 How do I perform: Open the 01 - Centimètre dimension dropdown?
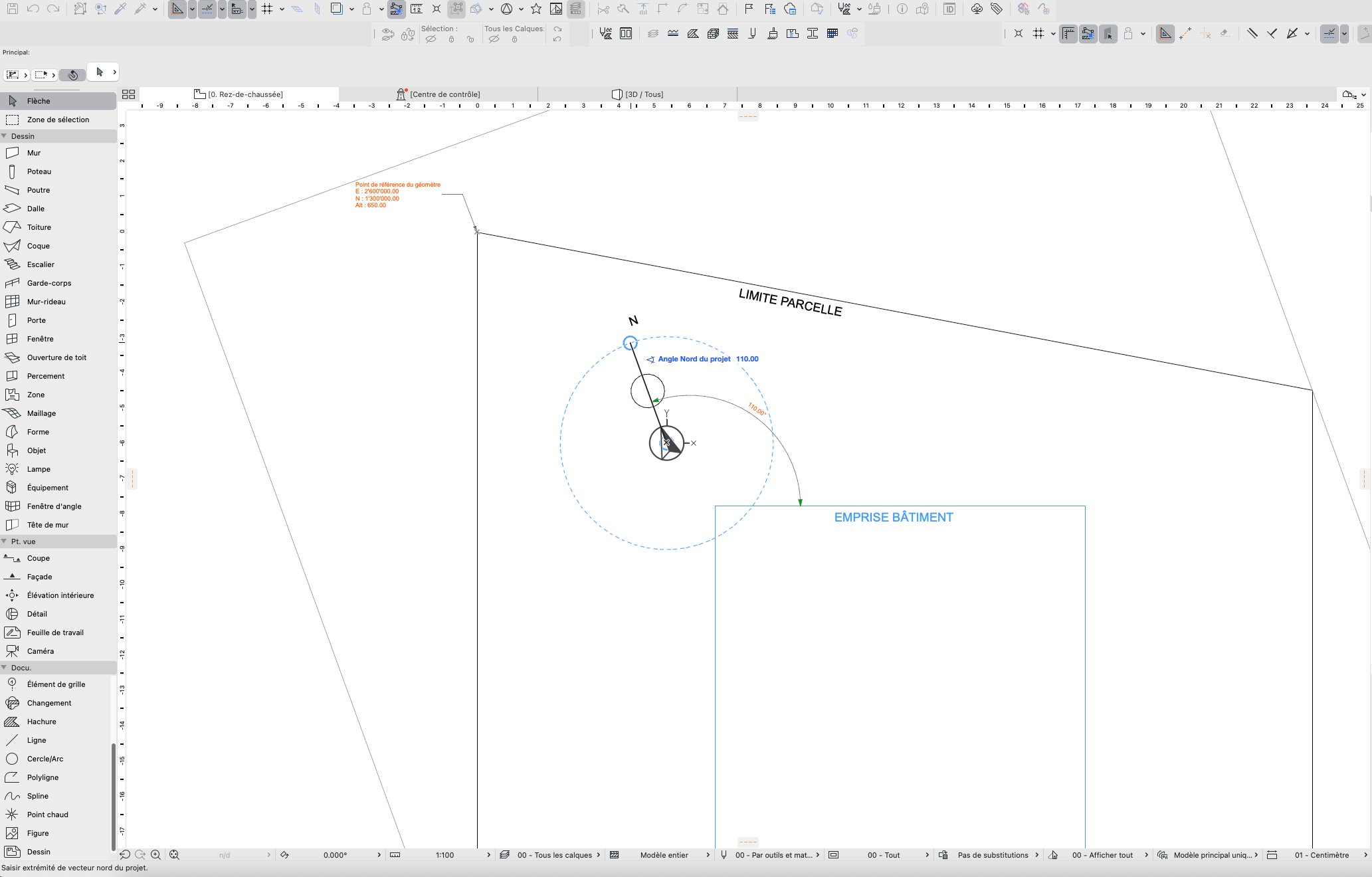[1318, 855]
